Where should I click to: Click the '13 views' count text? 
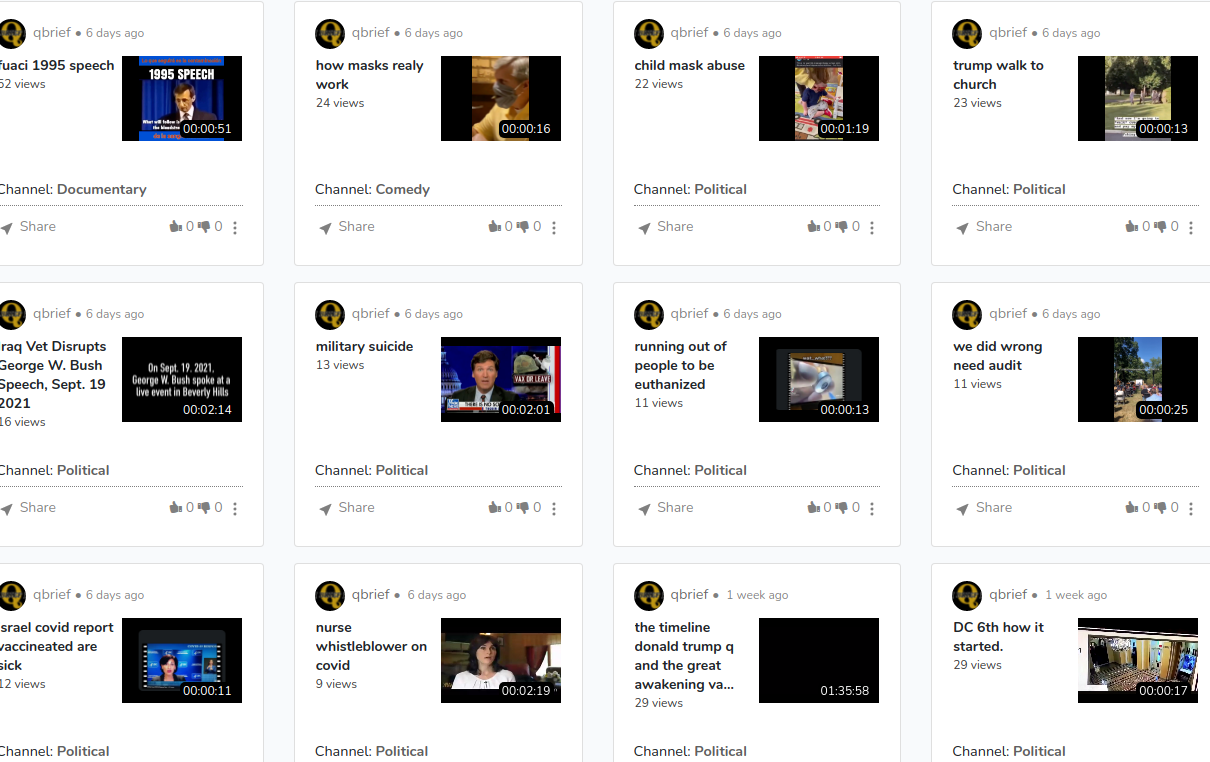340,365
